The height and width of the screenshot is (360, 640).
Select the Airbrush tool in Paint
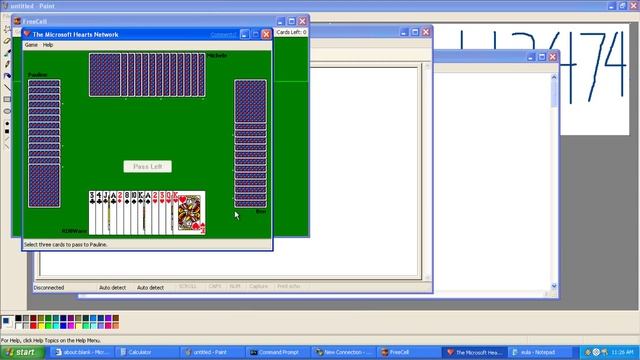pyautogui.click(x=7, y=76)
